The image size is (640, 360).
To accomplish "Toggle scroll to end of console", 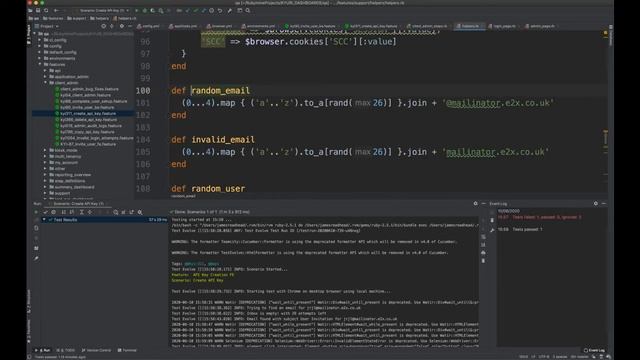I will coord(483,245).
